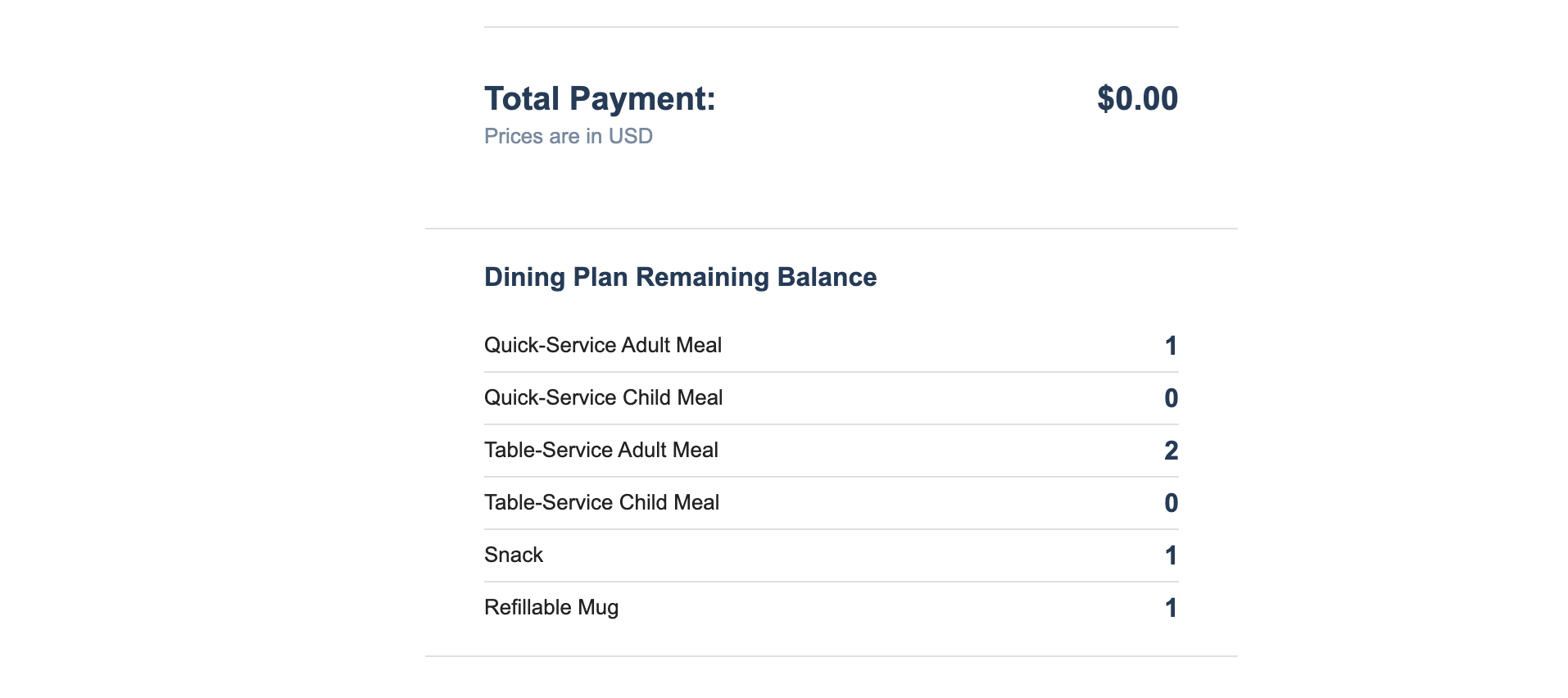Select the Table-Service Adult Meal label
Viewport: 1568px width, 698px height.
pyautogui.click(x=600, y=450)
